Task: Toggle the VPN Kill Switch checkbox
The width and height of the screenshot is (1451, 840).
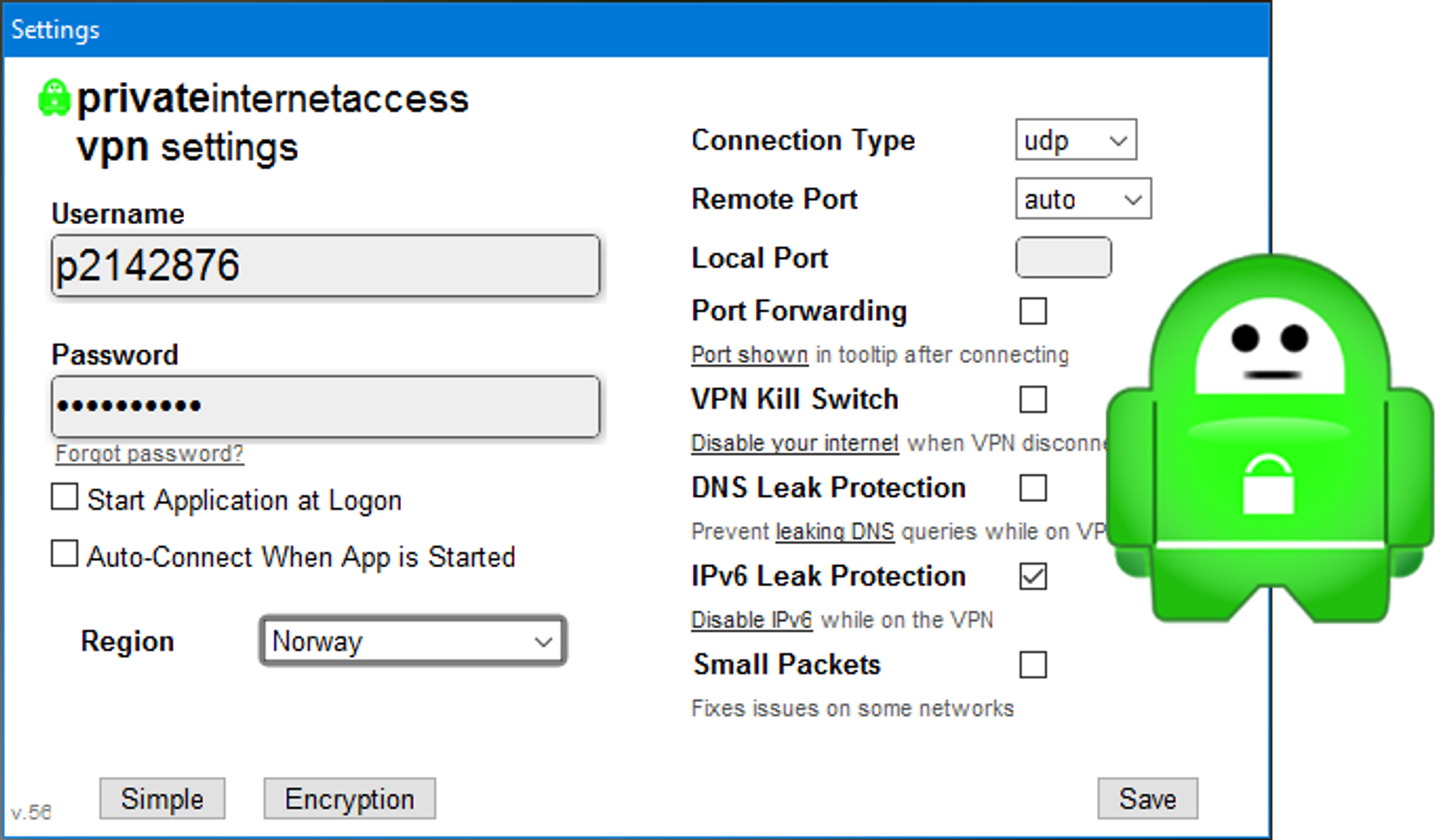Action: [1033, 399]
